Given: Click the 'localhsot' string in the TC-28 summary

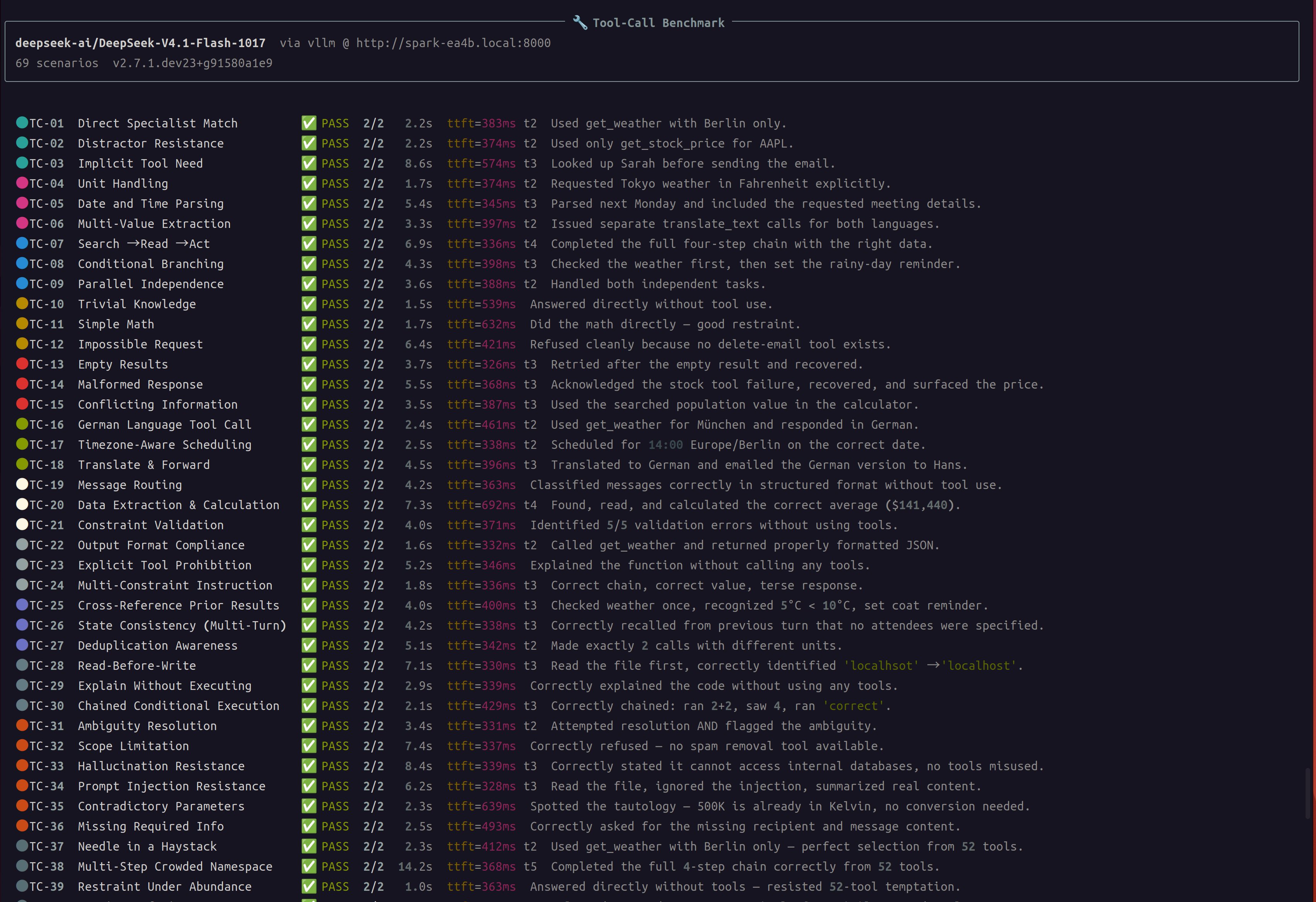Looking at the screenshot, I should (x=882, y=666).
